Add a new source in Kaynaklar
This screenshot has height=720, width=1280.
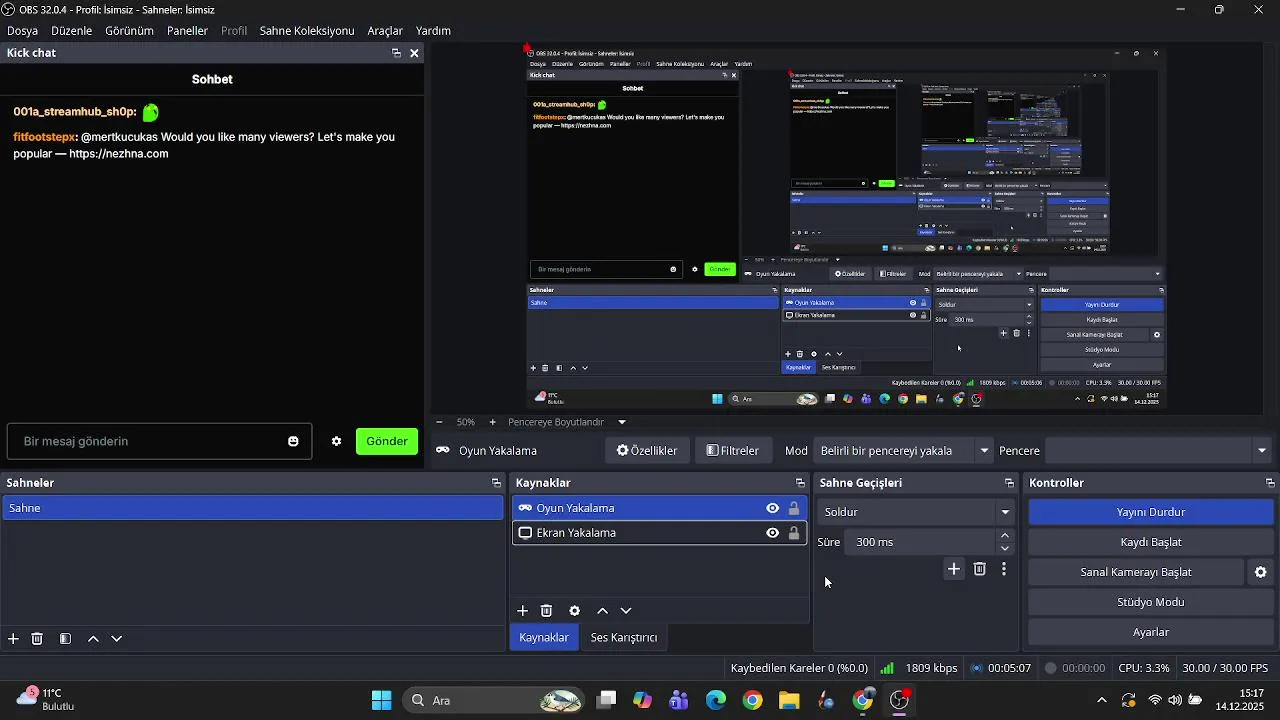click(522, 610)
